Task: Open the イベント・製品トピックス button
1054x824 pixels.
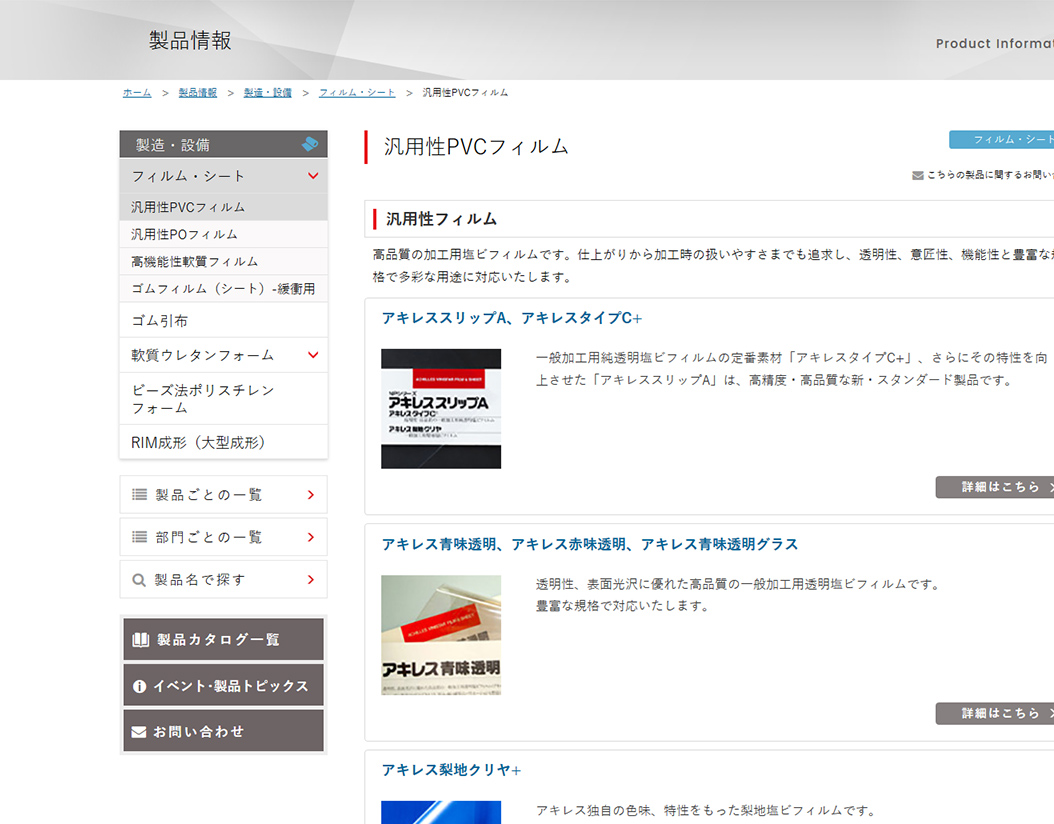Action: coord(223,686)
